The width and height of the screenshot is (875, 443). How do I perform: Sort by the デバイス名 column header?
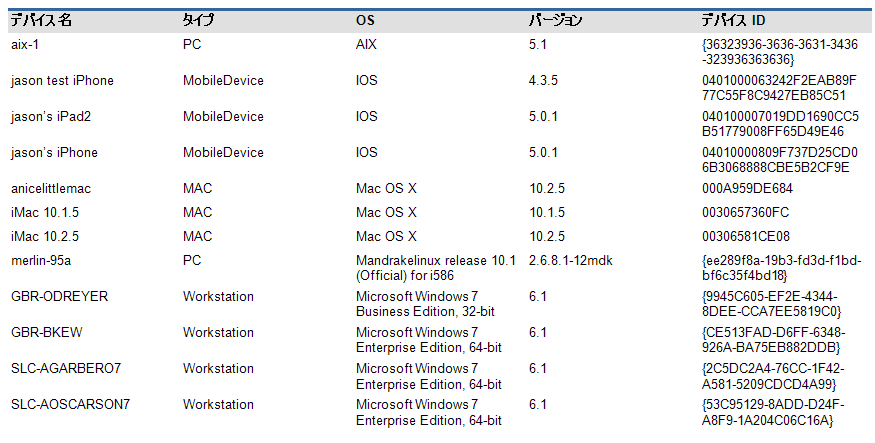click(x=41, y=21)
